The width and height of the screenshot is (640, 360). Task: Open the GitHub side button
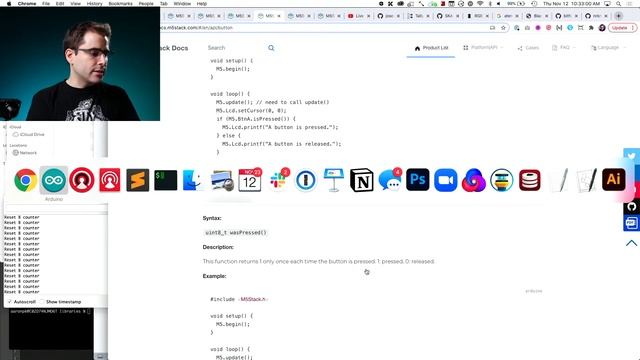[631, 207]
